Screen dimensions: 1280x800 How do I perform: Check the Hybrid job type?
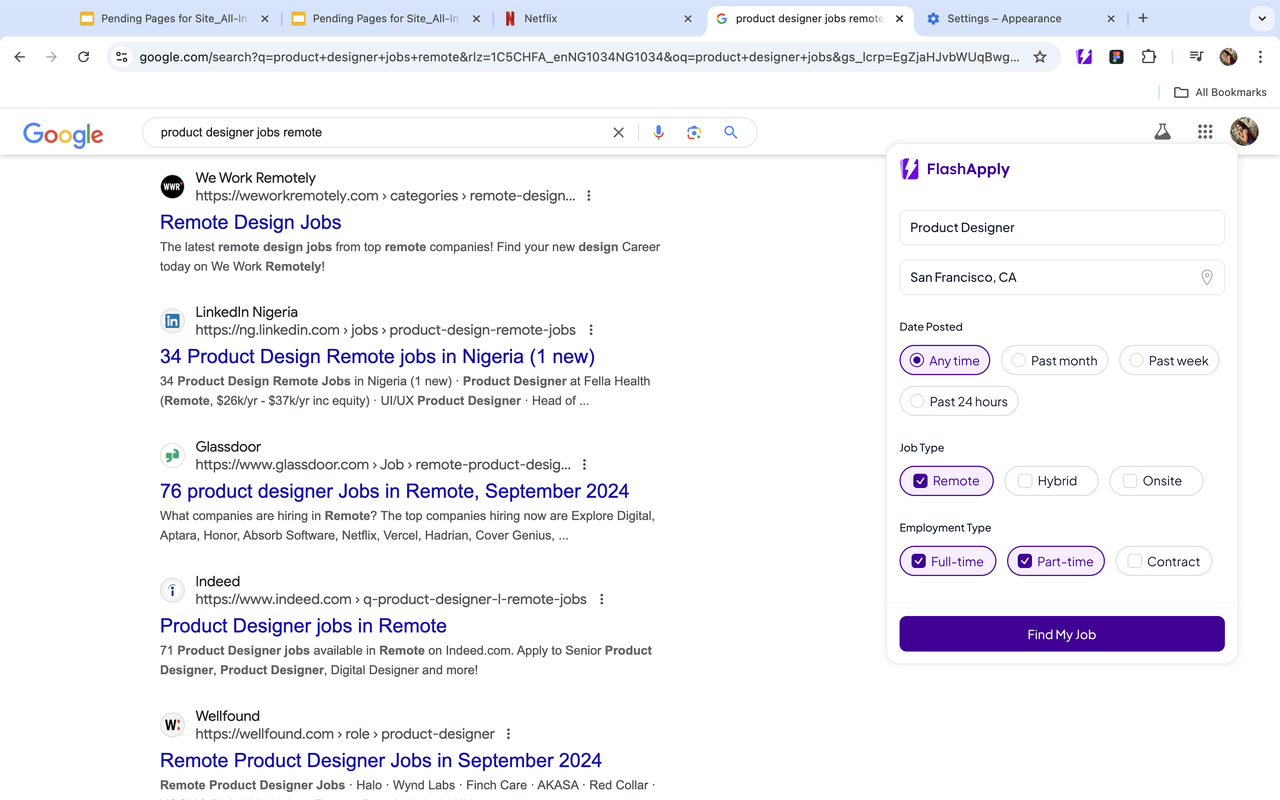(1051, 481)
